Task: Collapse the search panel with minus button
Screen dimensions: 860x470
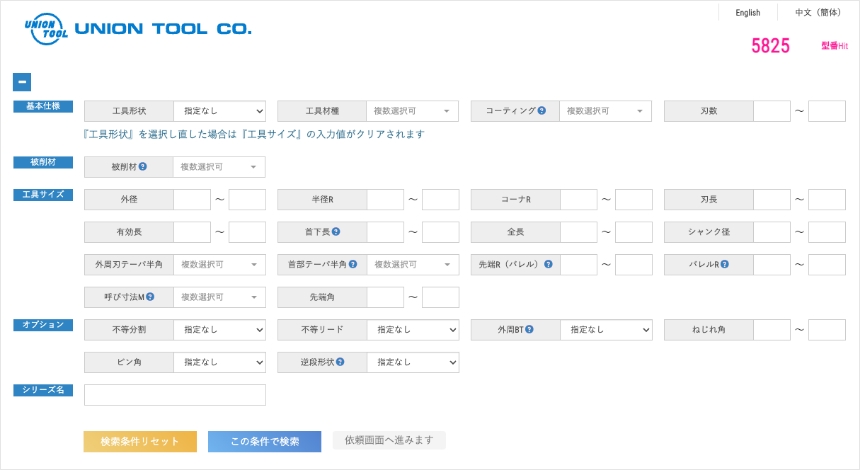Action: [x=22, y=83]
